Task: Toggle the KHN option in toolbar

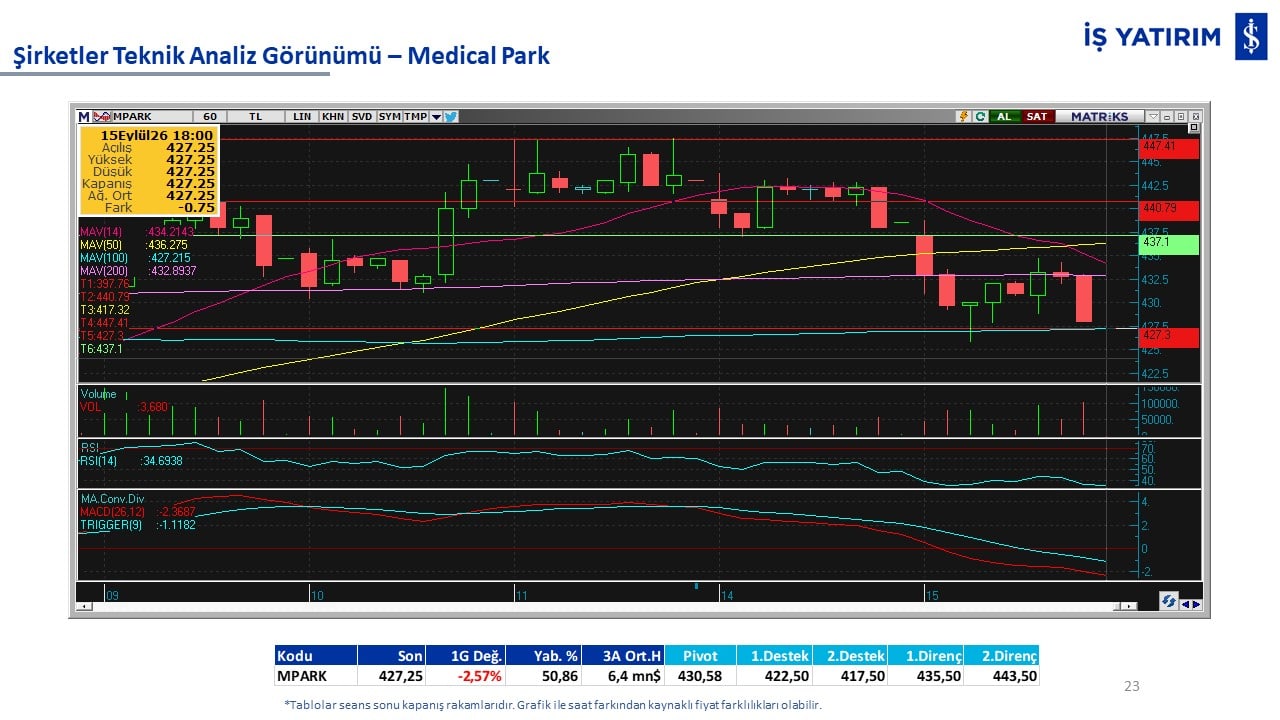Action: pos(333,116)
